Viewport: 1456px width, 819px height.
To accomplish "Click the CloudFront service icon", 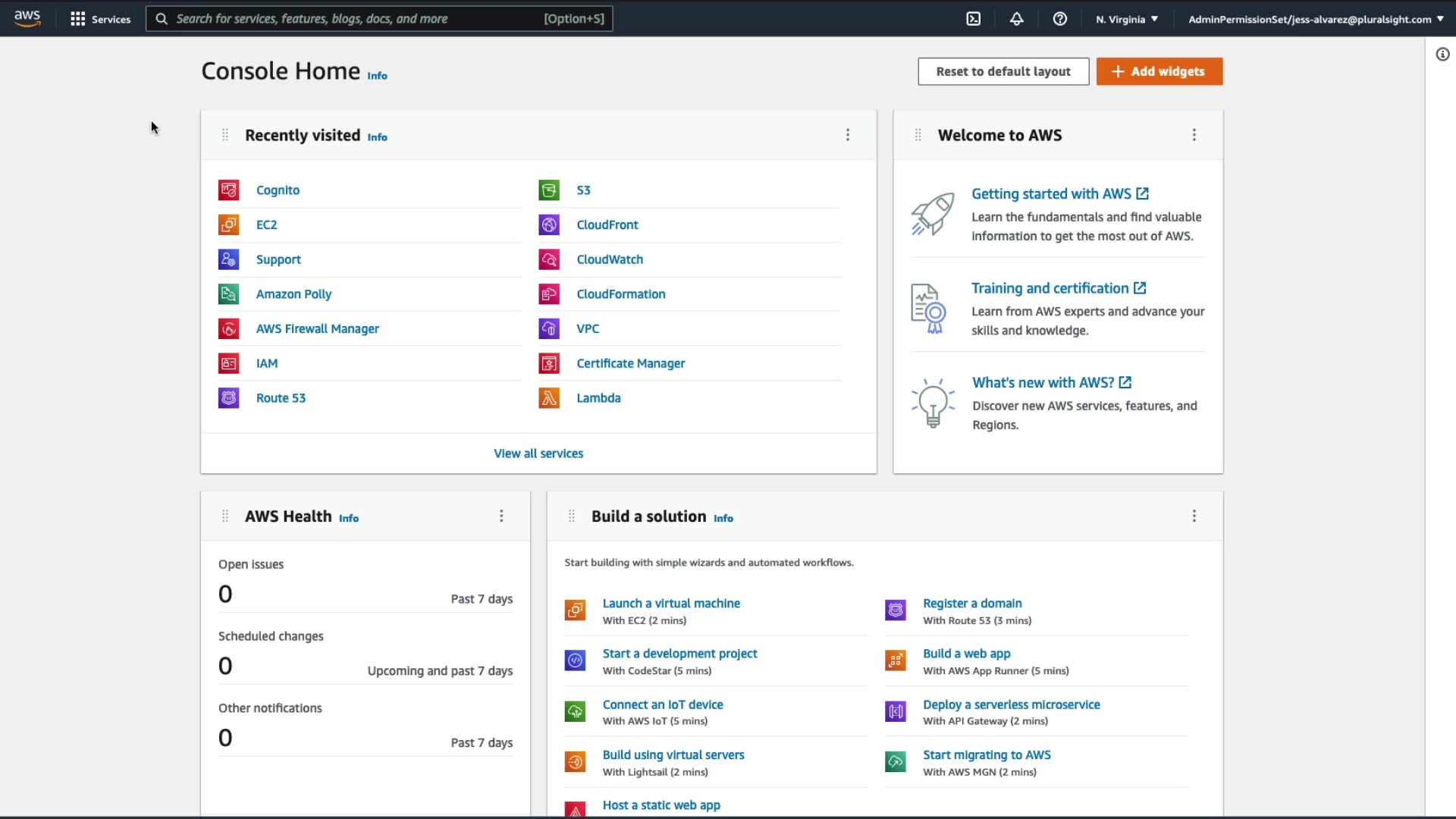I will 549,225.
